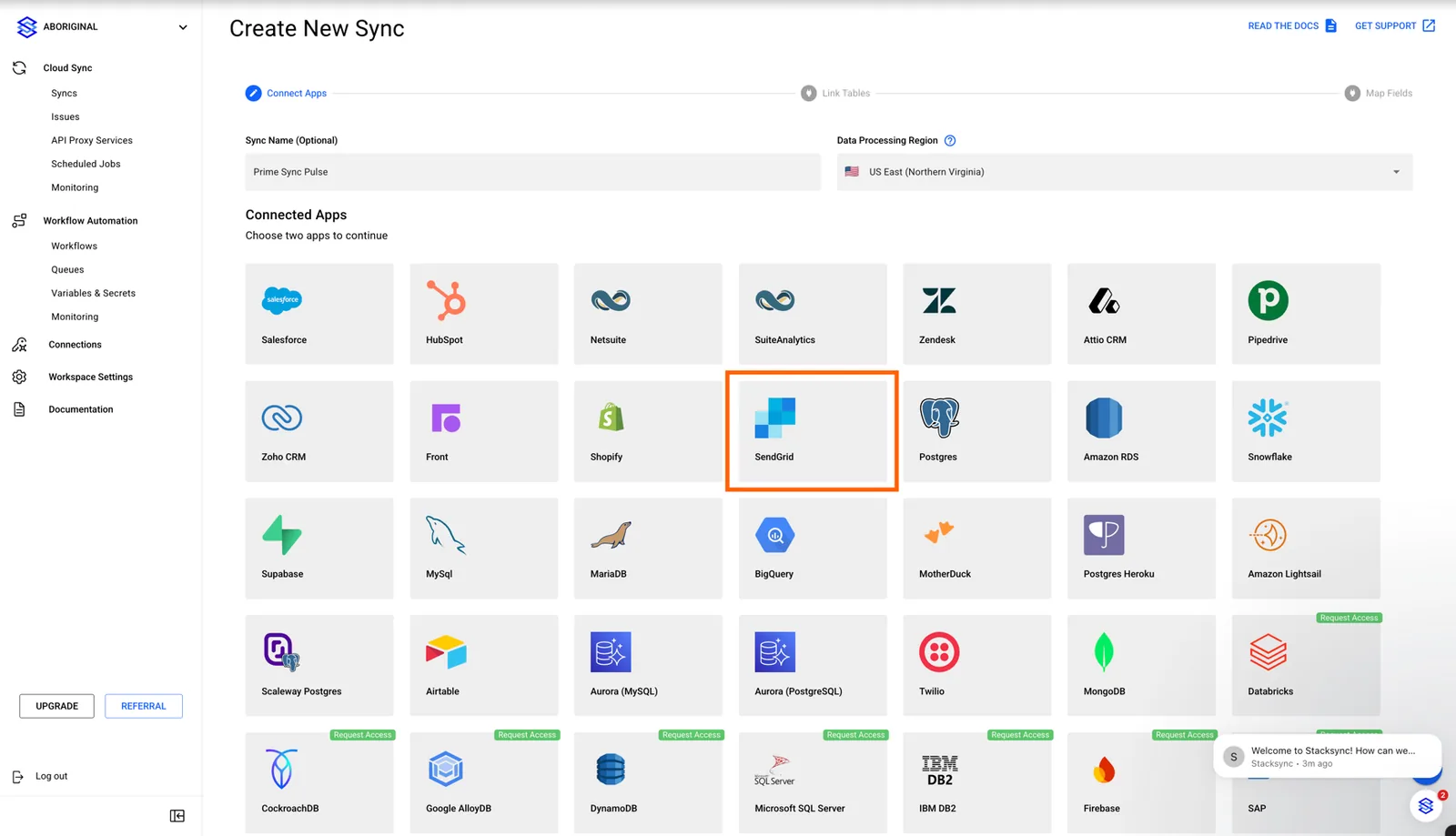Open Documentation from the sidebar
Viewport: 1456px width, 836px height.
(x=81, y=409)
